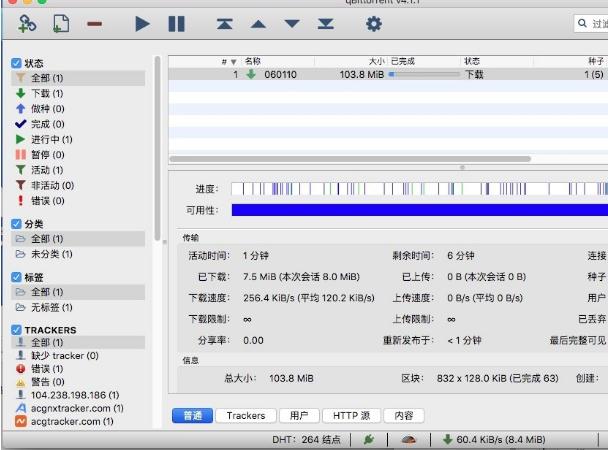This screenshot has height=450, width=608.
Task: Click the add torrent link icon
Action: coord(27,24)
